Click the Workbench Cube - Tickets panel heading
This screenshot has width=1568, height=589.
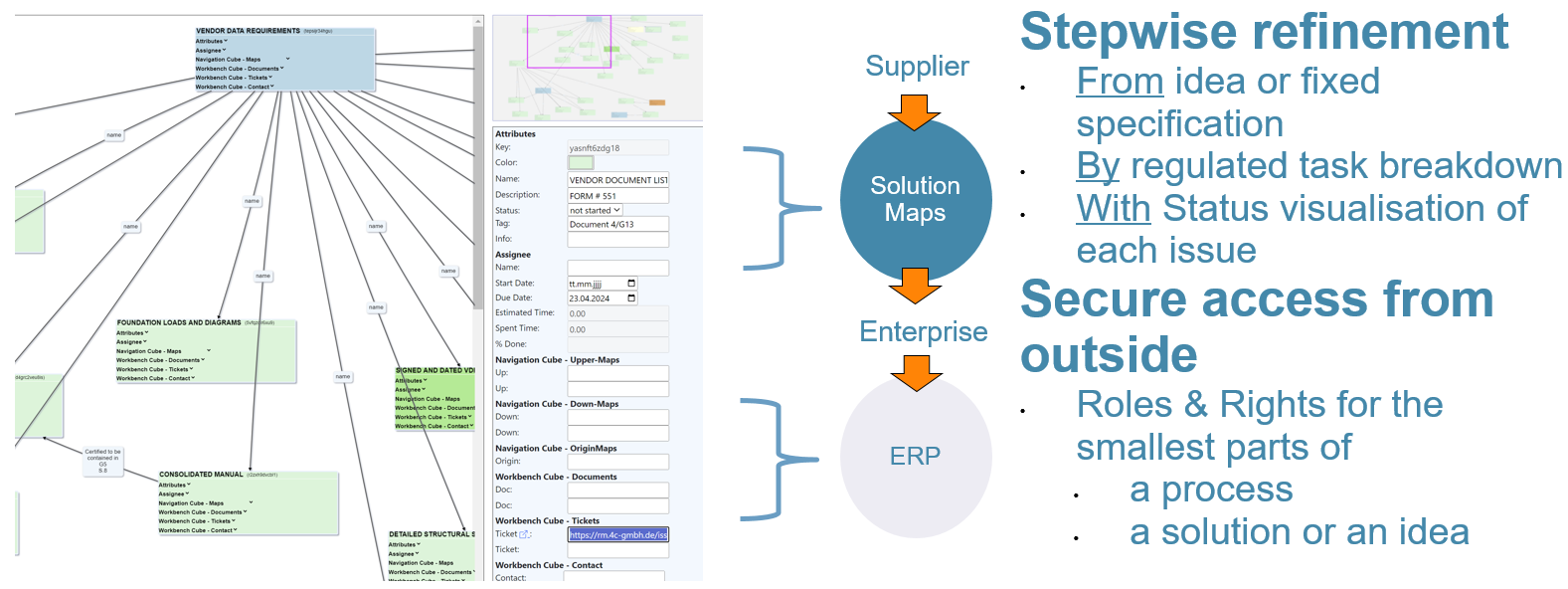[x=547, y=520]
